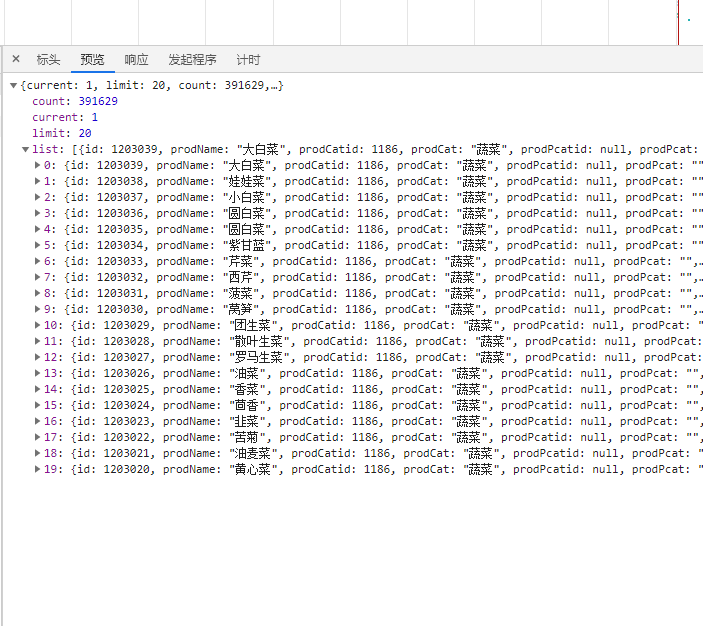
Task: Expand list item 5 紫甘蓝
Action: pyautogui.click(x=38, y=246)
